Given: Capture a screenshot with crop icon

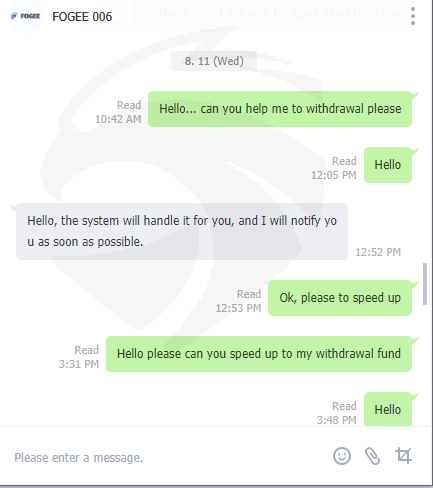Looking at the screenshot, I should click(x=403, y=456).
